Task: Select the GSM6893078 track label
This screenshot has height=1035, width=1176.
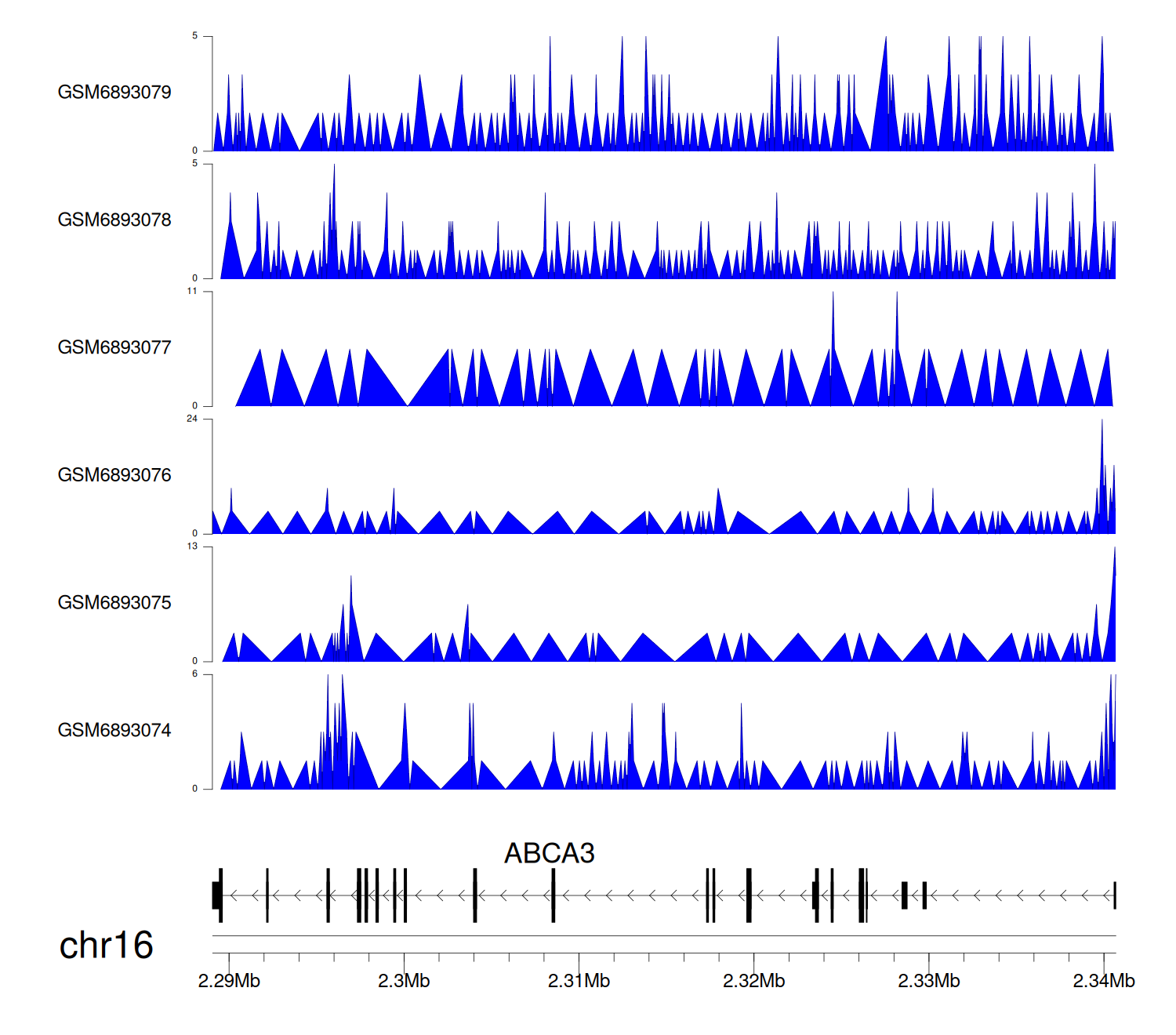Action: [x=114, y=220]
